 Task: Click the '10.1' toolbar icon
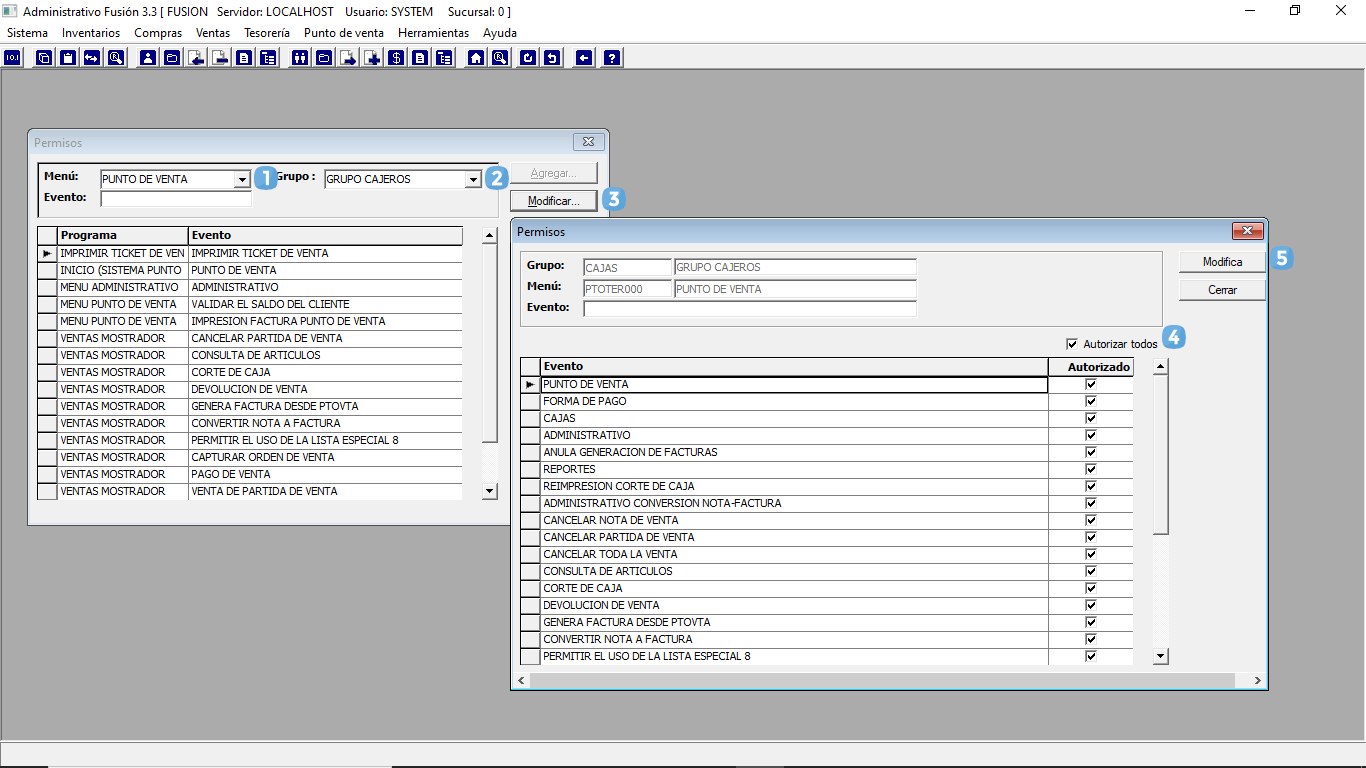(12, 57)
